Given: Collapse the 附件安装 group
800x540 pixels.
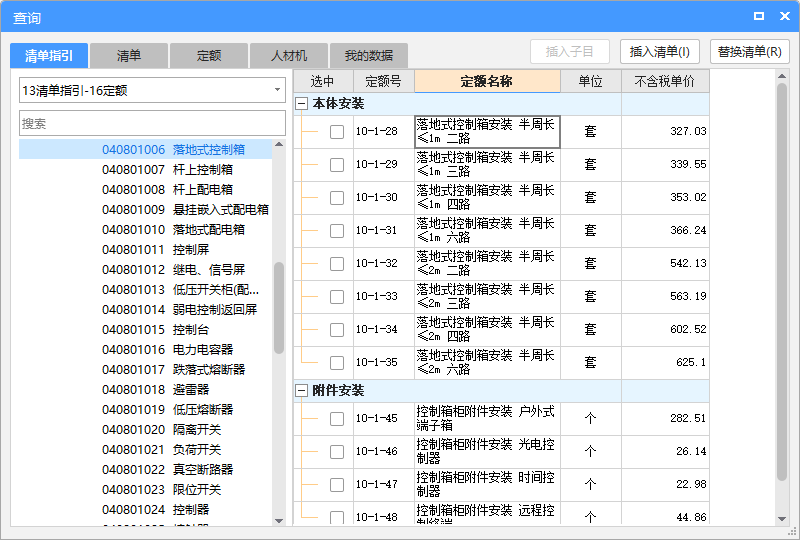Looking at the screenshot, I should point(302,390).
